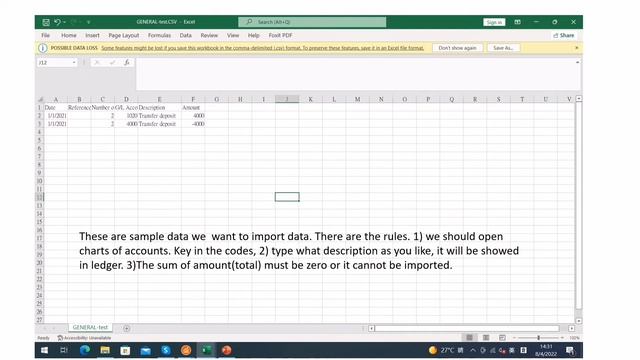This screenshot has width=640, height=360.
Task: Click the Save icon in title bar
Action: tap(46, 22)
